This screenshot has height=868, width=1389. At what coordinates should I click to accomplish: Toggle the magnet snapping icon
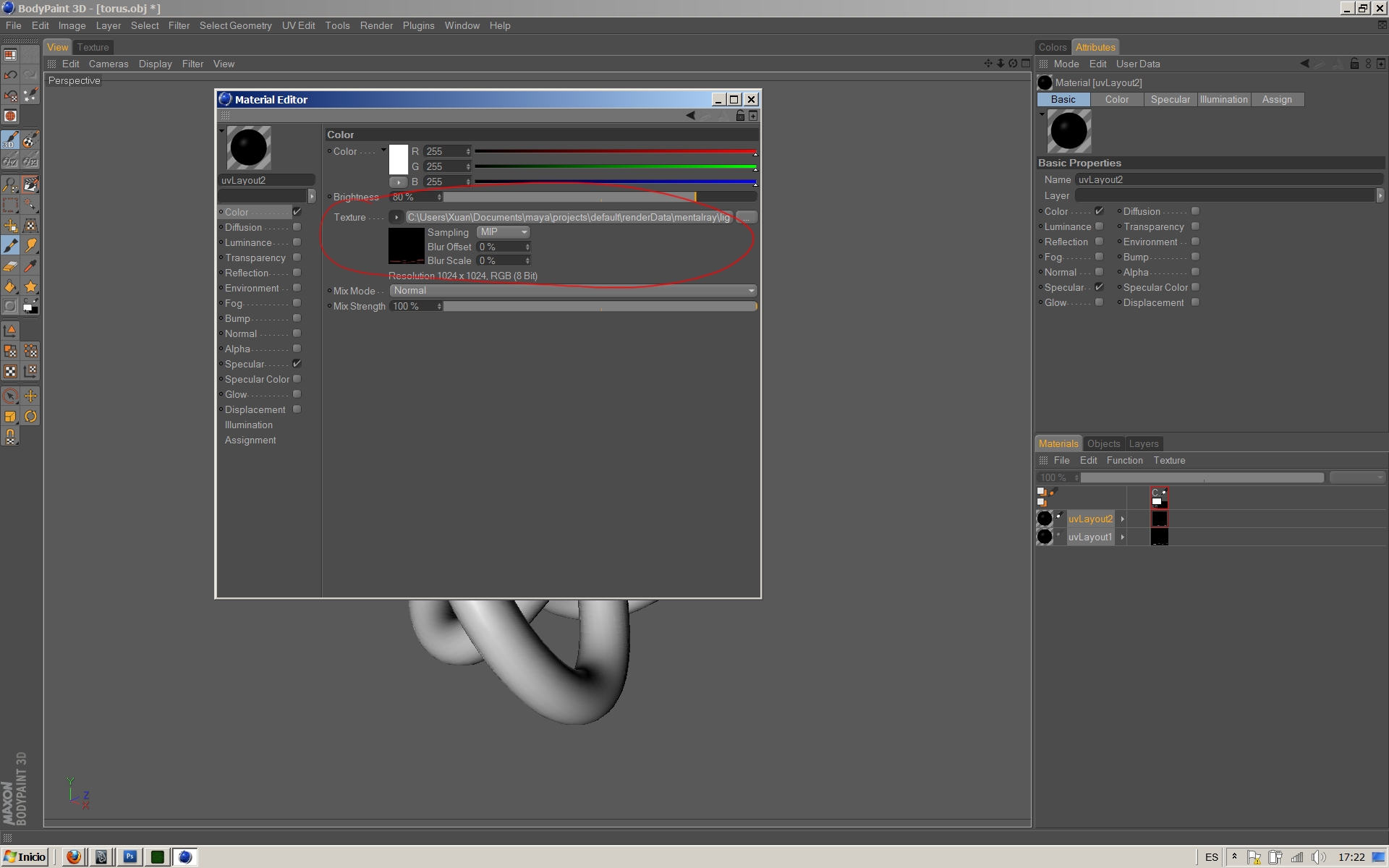(x=10, y=436)
